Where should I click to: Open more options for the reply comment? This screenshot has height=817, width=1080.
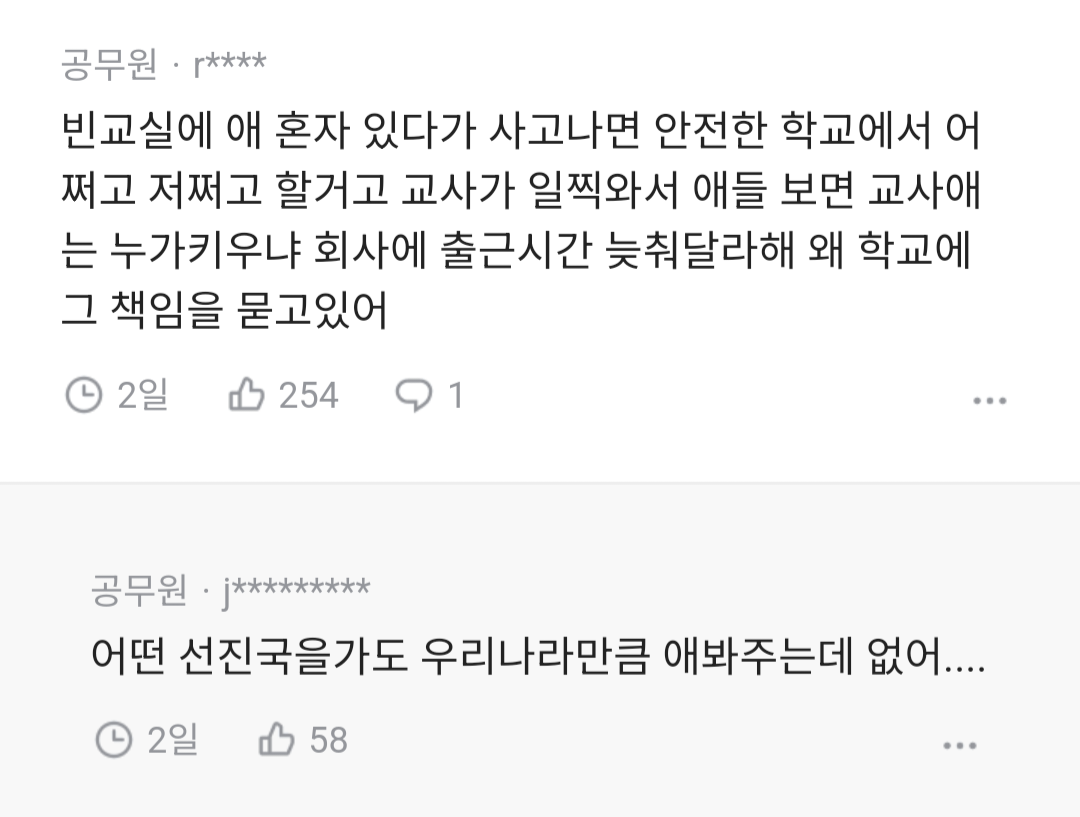[x=959, y=745]
